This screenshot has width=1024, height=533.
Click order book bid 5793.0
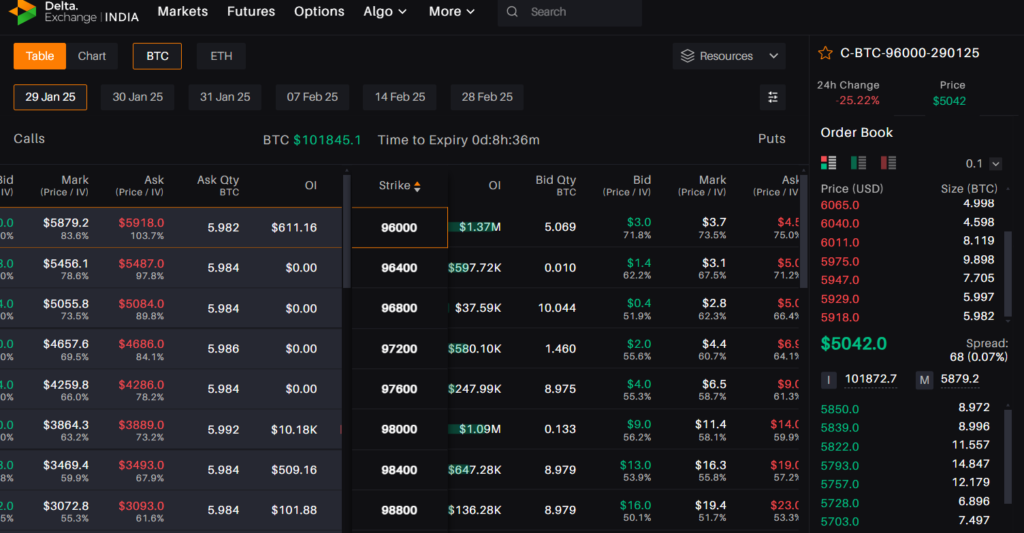[x=840, y=466]
